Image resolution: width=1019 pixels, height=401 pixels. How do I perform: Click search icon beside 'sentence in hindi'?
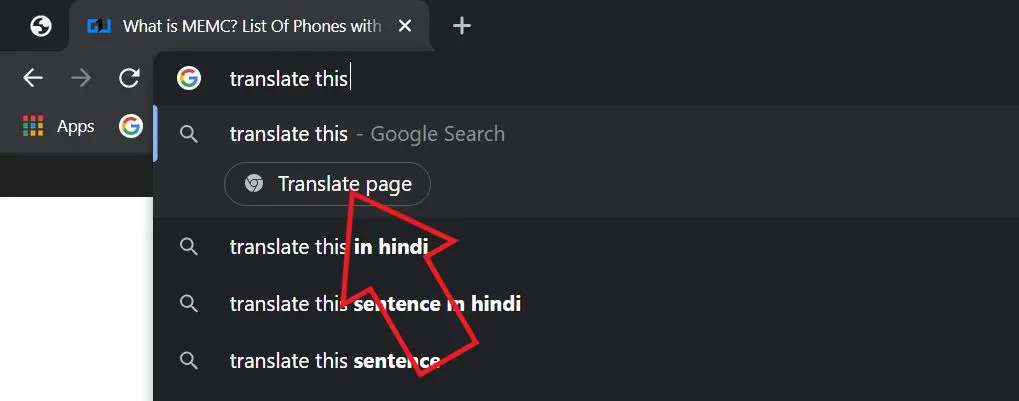(x=189, y=303)
